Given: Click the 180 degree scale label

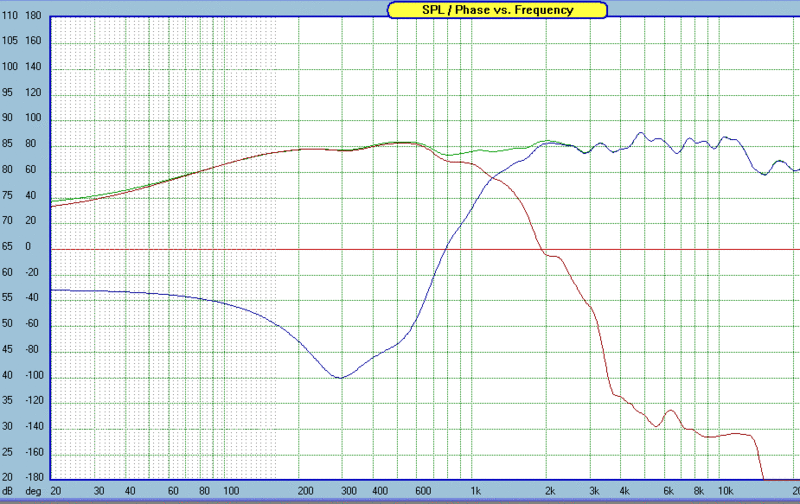Looking at the screenshot, I should 33,15.
